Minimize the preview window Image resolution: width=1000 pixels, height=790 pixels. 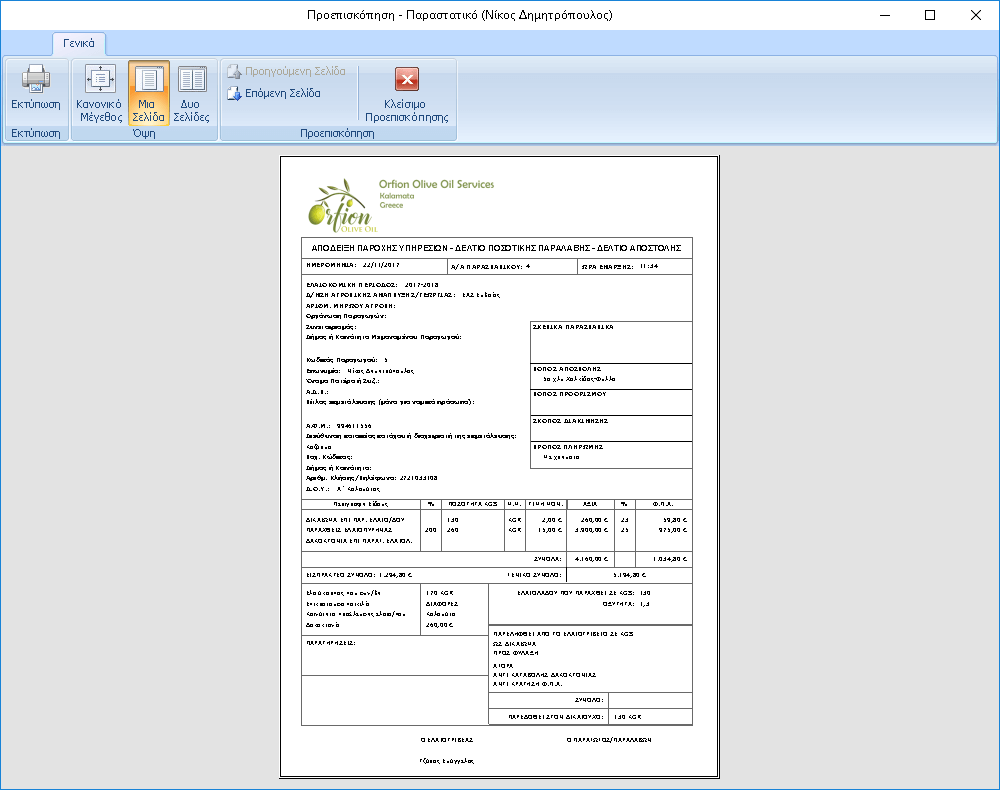point(884,15)
